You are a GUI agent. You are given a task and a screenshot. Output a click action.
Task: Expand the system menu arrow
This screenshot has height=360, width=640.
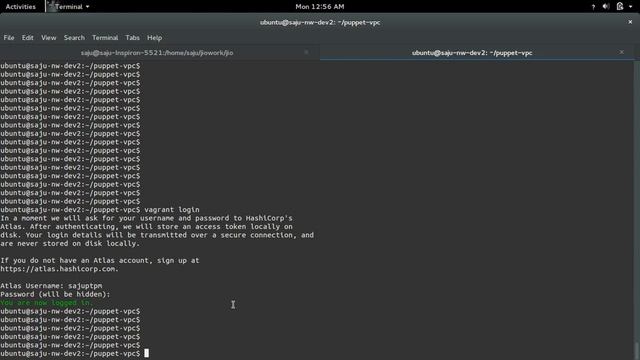coord(631,7)
